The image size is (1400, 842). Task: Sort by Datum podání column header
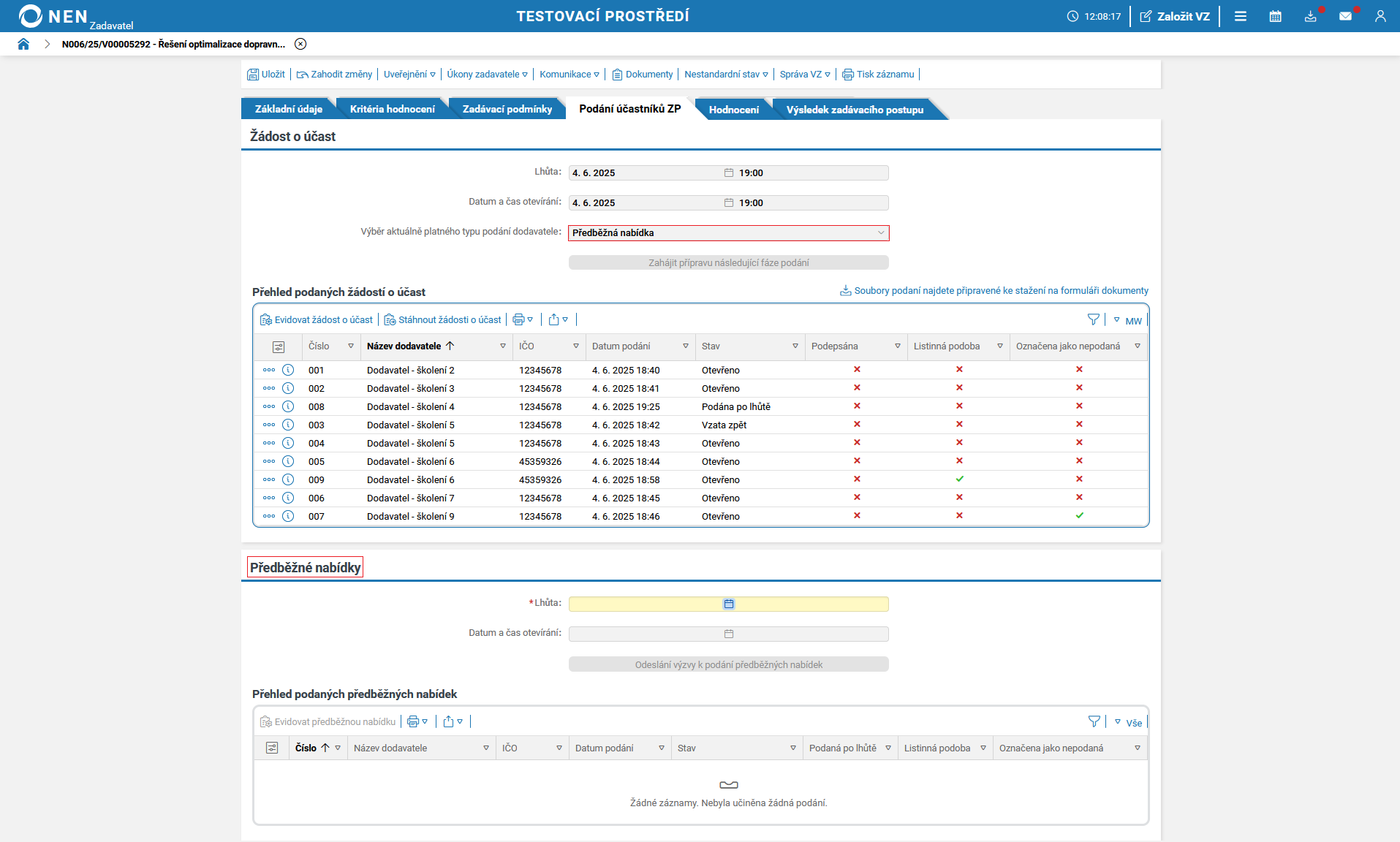621,346
